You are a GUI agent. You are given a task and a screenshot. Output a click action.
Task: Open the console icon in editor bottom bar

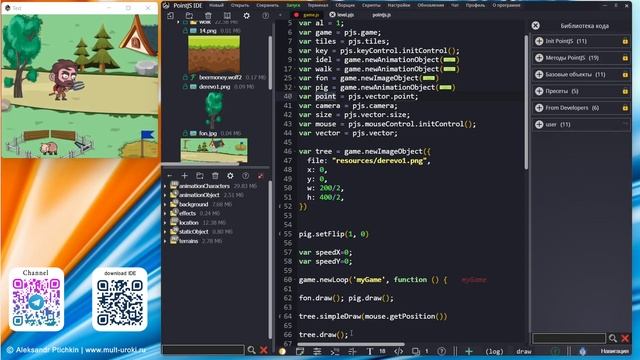point(335,351)
